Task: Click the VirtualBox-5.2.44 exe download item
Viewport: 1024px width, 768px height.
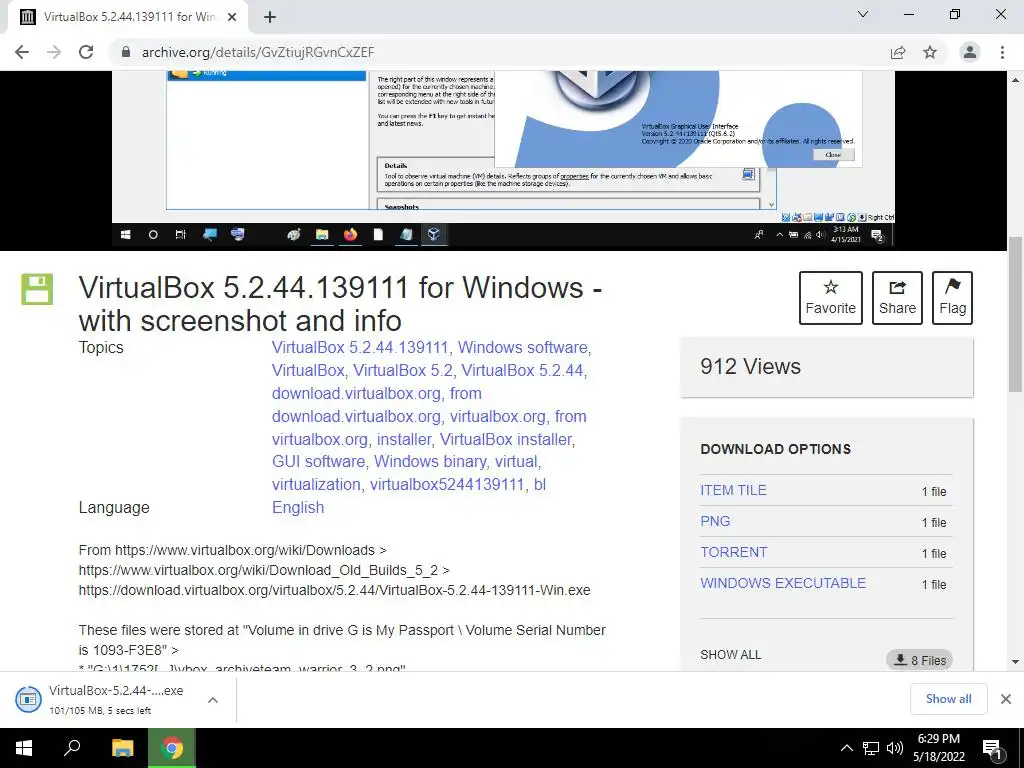Action: [116, 699]
